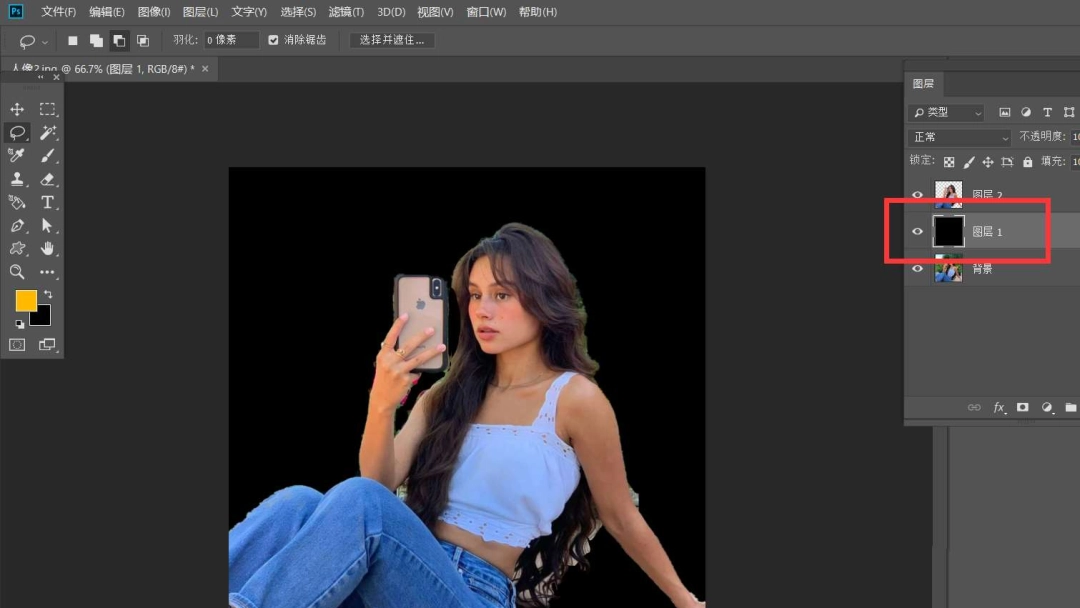This screenshot has width=1080, height=608.
Task: Toggle Quick Mask mode
Action: 17,344
